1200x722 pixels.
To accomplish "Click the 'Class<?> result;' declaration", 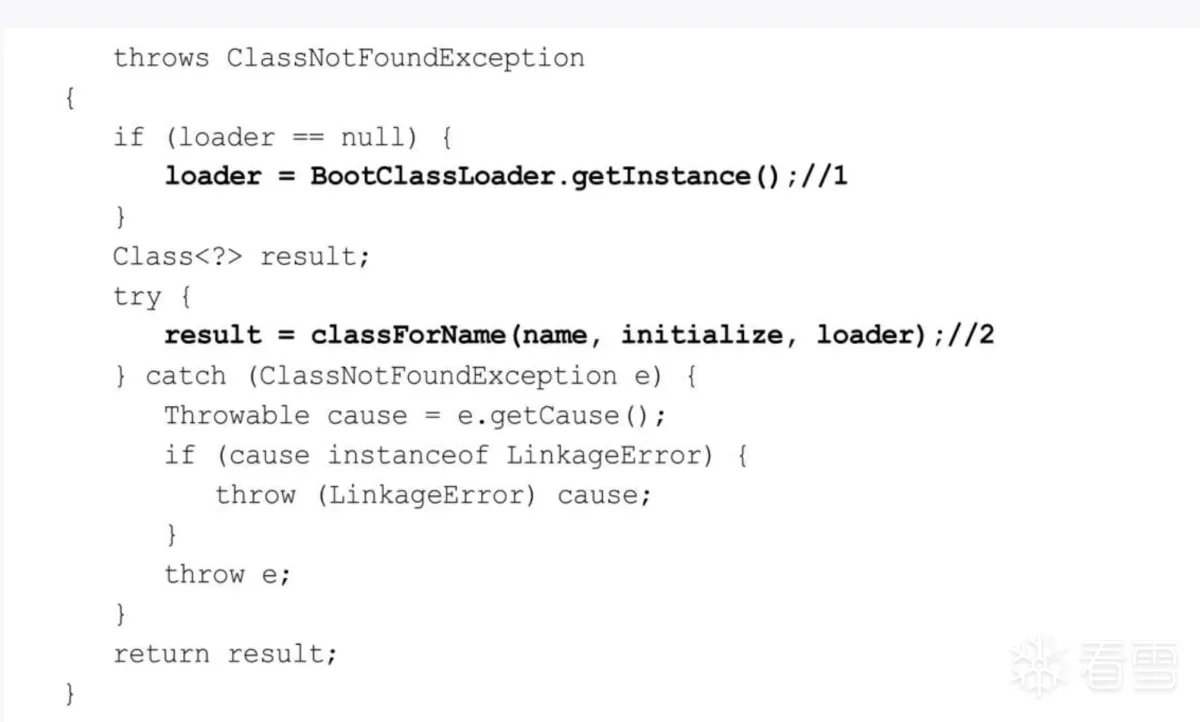I will pos(241,256).
